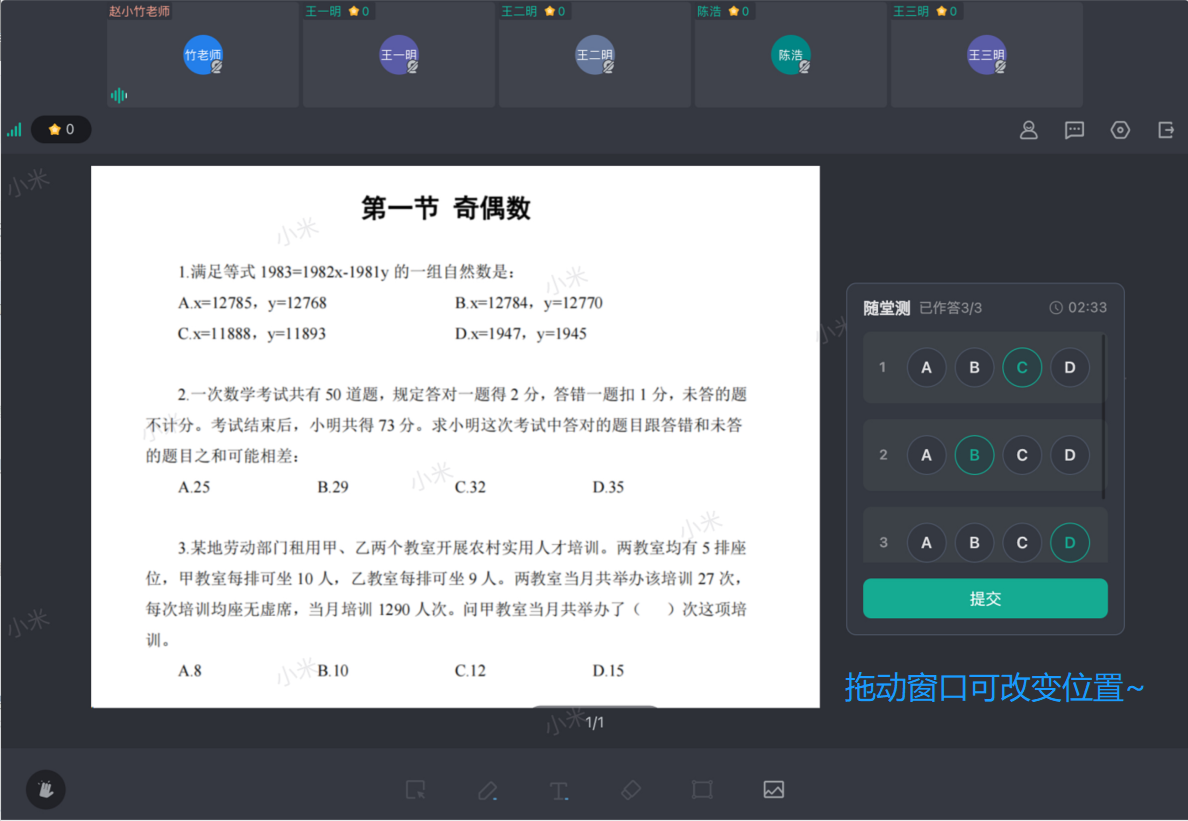This screenshot has height=821, width=1188.
Task: Click the raise hand icon
Action: (x=45, y=789)
